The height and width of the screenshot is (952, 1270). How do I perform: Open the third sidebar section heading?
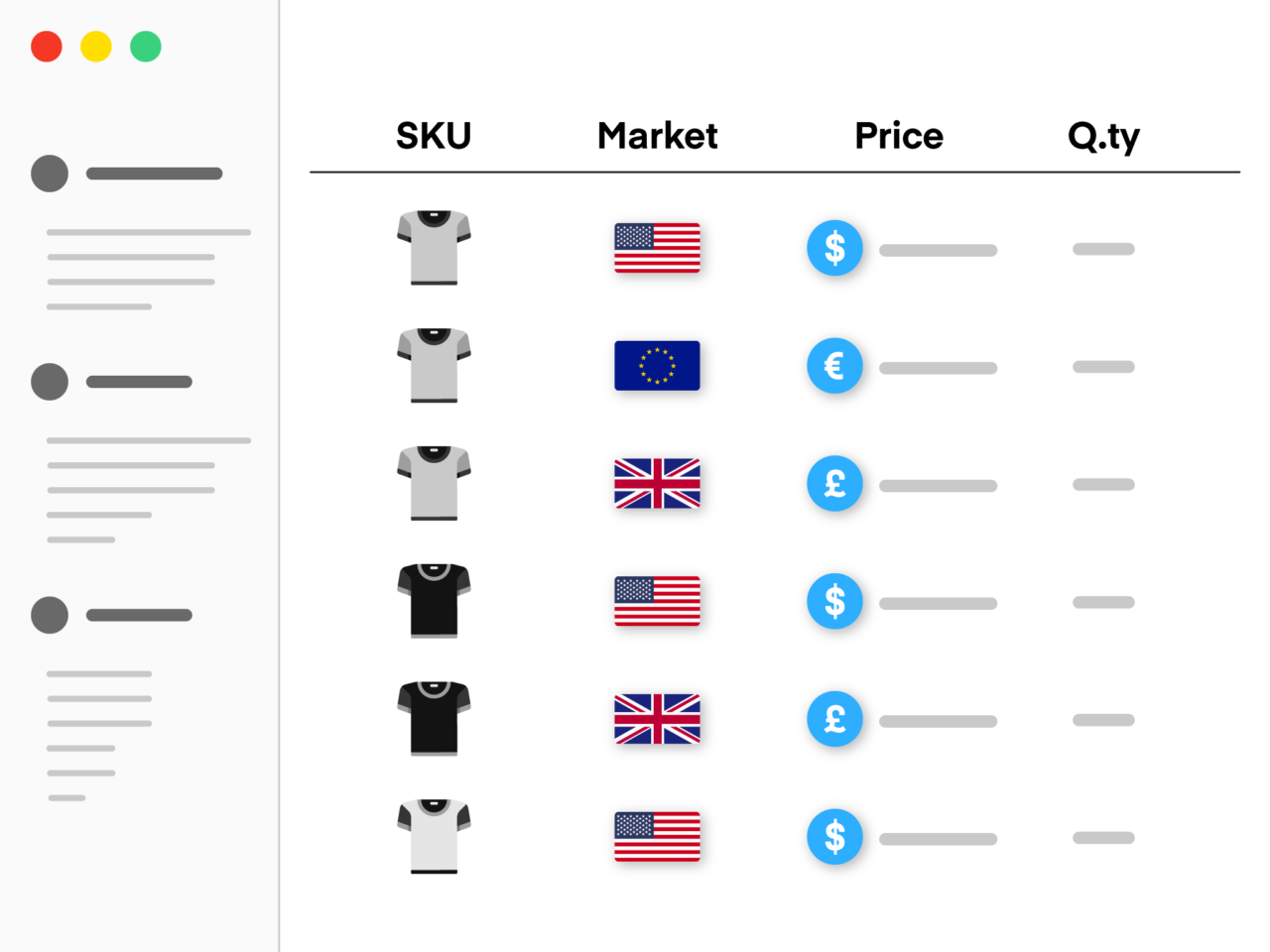[x=139, y=615]
